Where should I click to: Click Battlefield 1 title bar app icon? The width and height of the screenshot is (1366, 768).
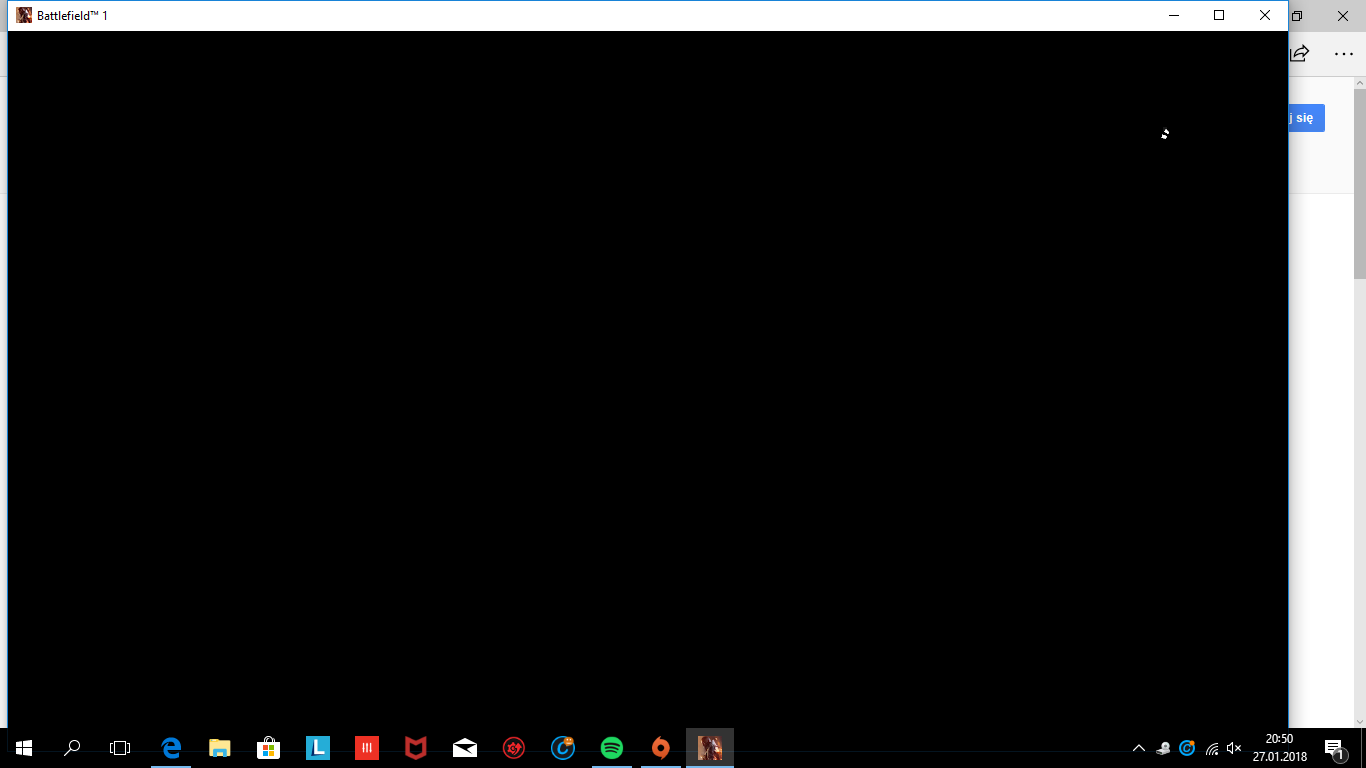pyautogui.click(x=24, y=15)
